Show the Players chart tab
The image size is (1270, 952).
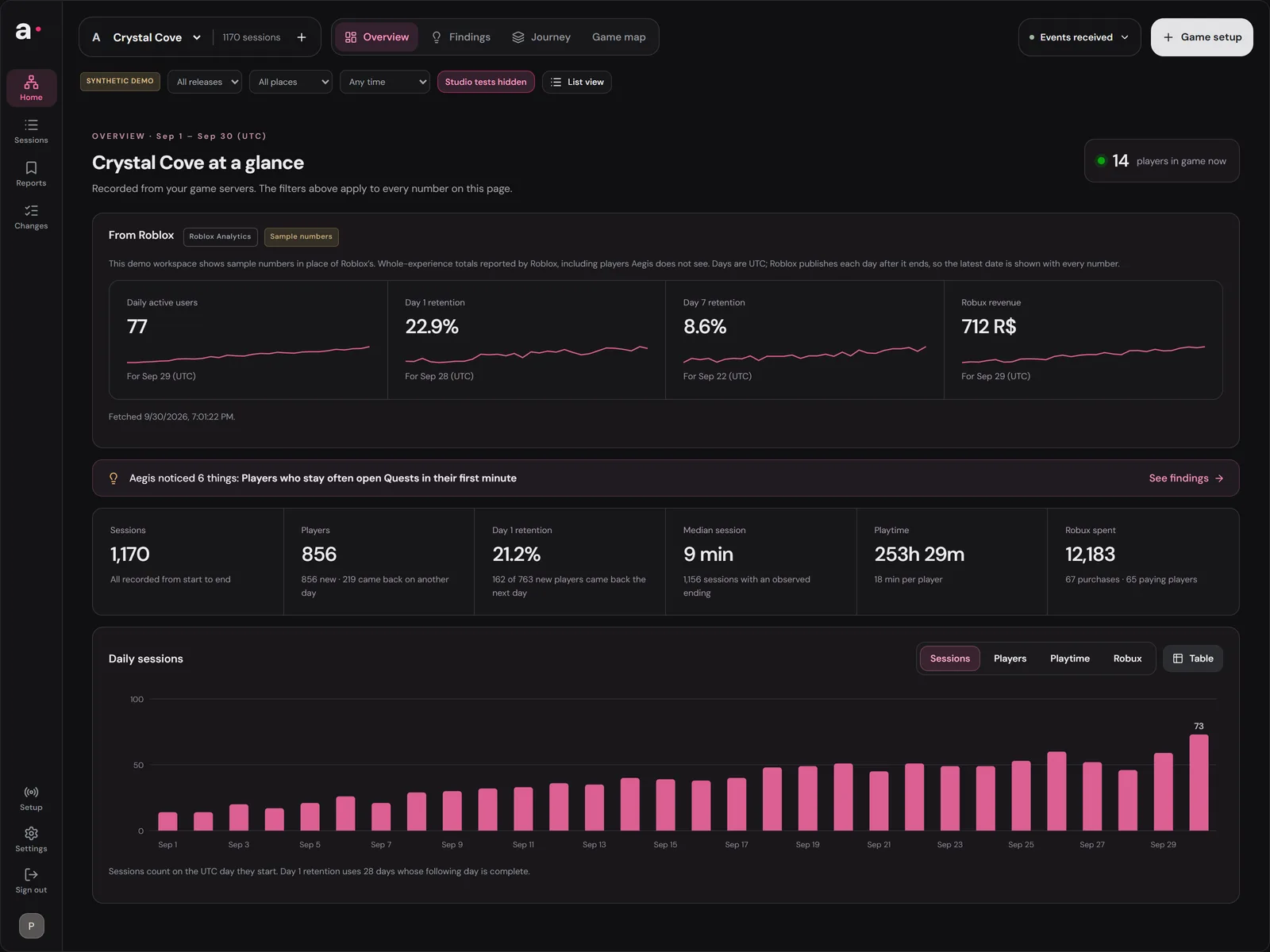pos(1010,658)
